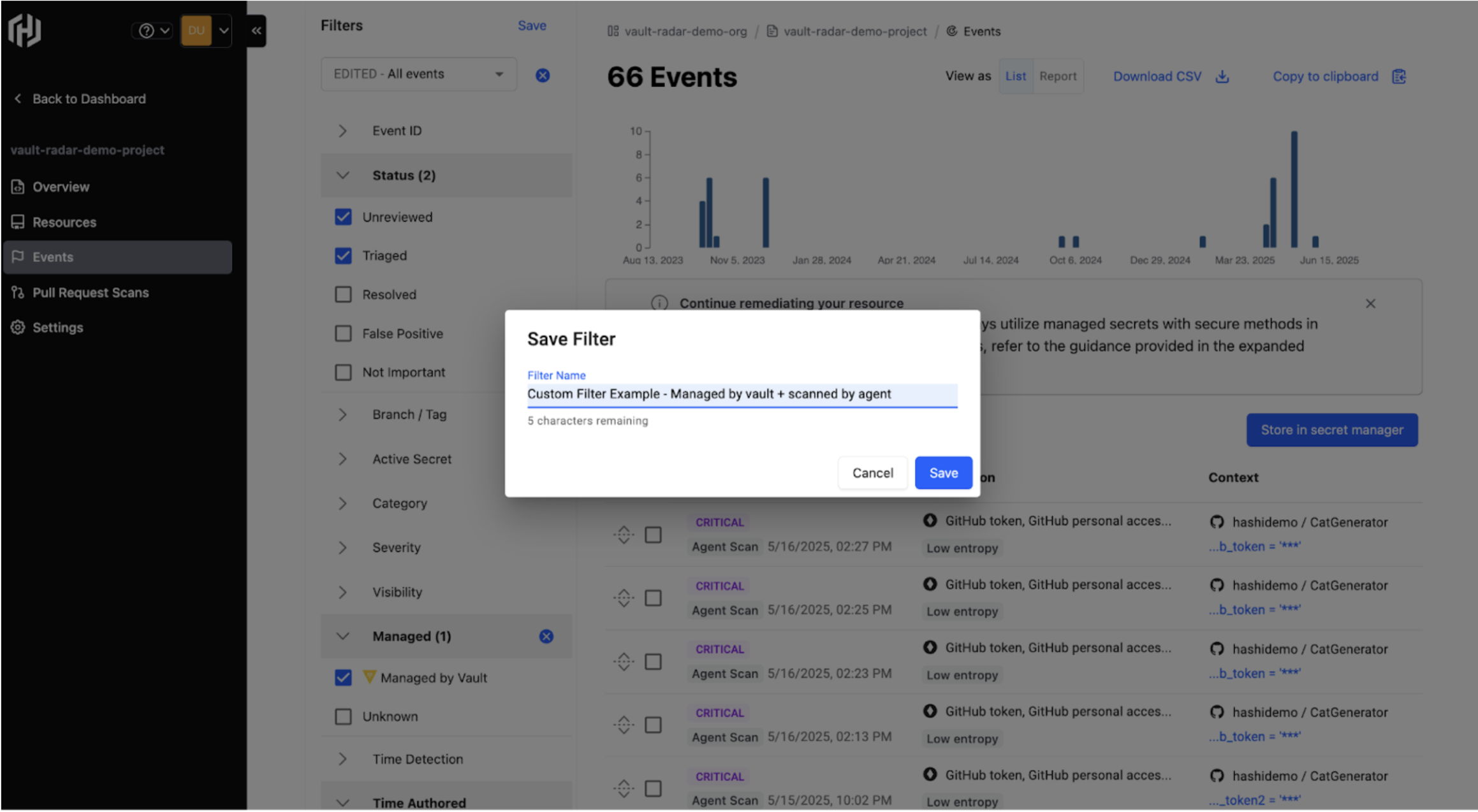Image resolution: width=1478 pixels, height=812 pixels.
Task: Open Pull Request Scans in the sidebar
Action: 91,293
